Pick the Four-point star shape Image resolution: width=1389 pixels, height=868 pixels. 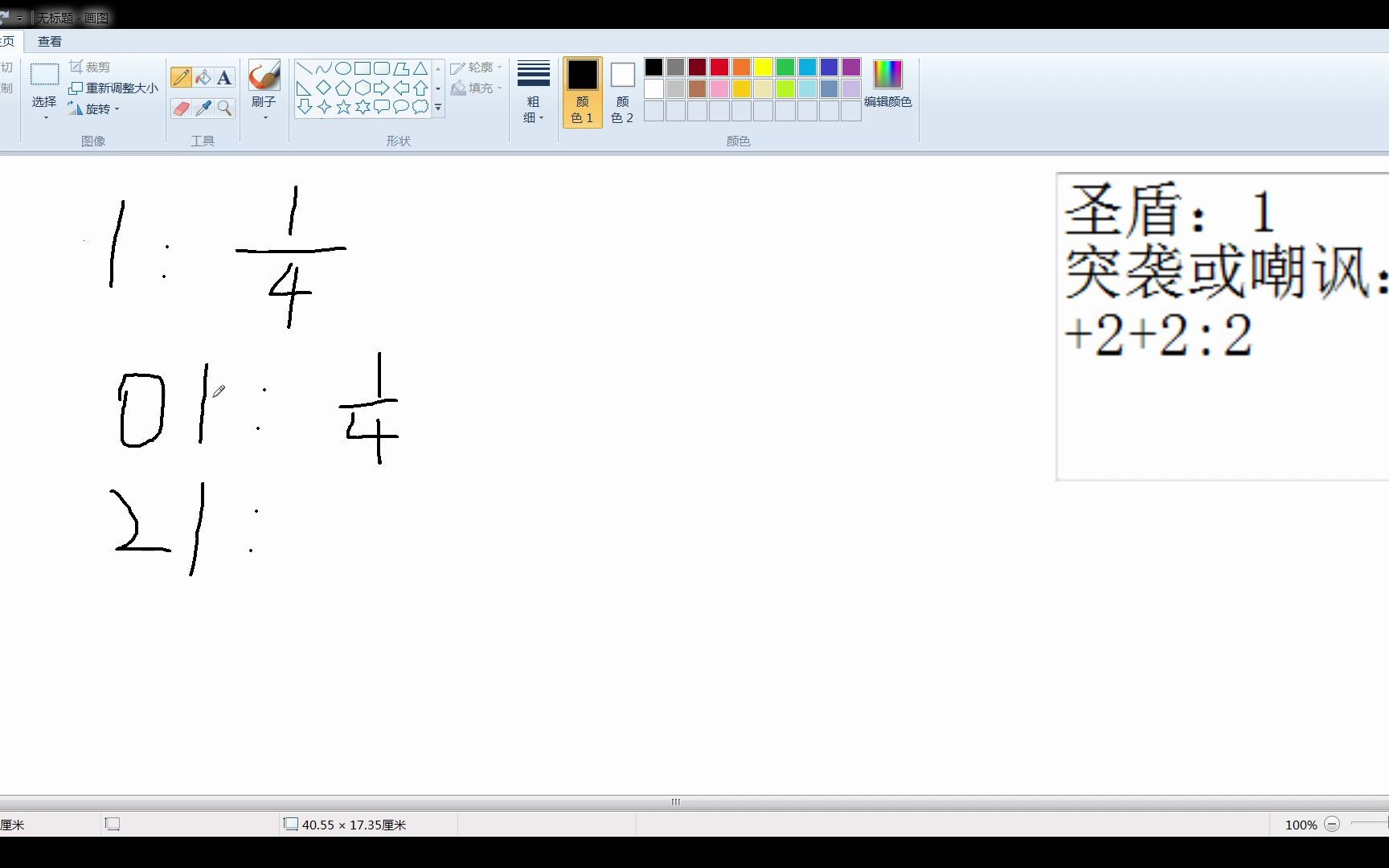pos(324,107)
